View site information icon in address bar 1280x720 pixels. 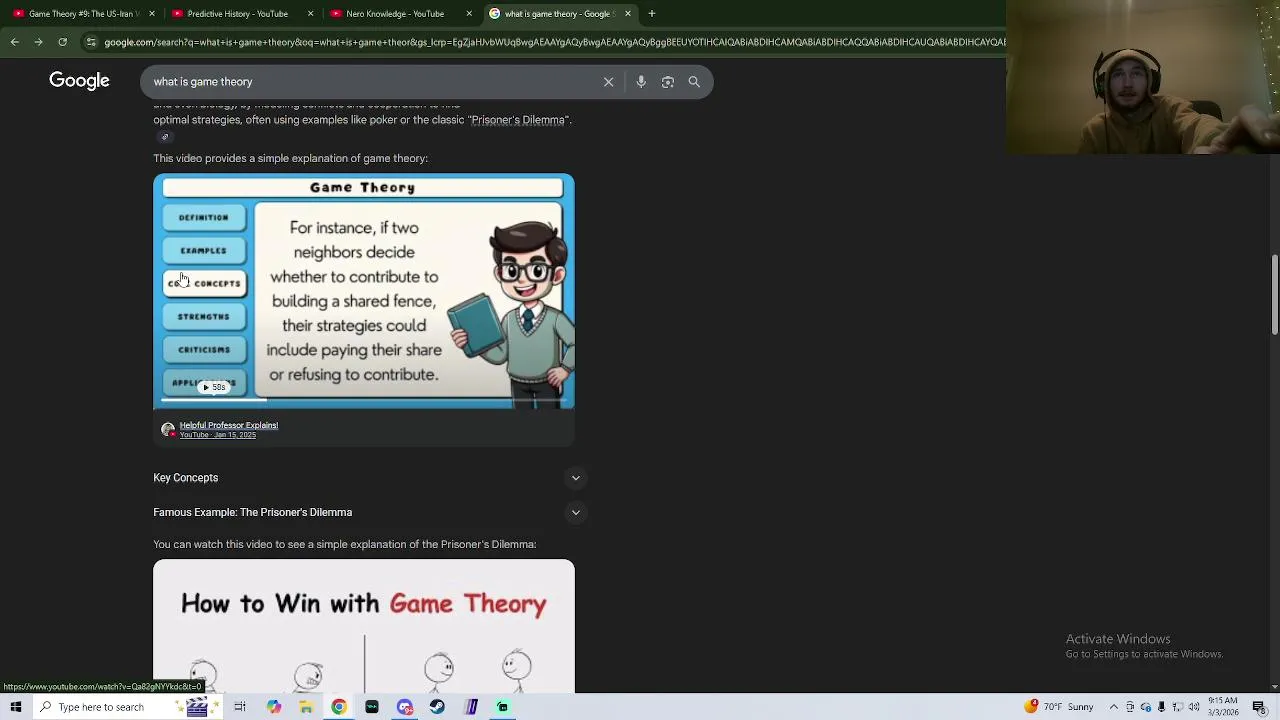point(91,42)
